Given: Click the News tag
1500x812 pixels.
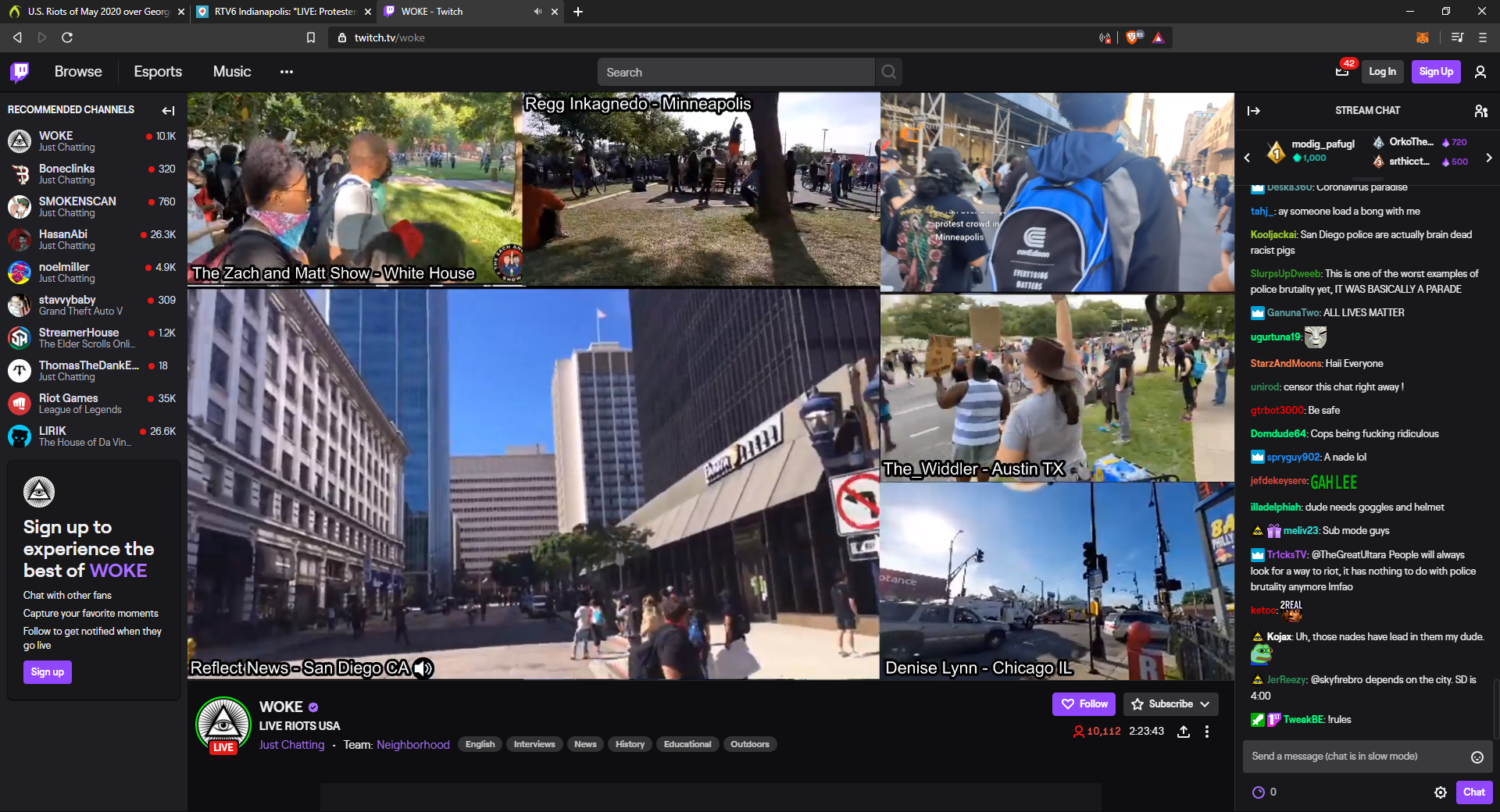Looking at the screenshot, I should 585,745.
